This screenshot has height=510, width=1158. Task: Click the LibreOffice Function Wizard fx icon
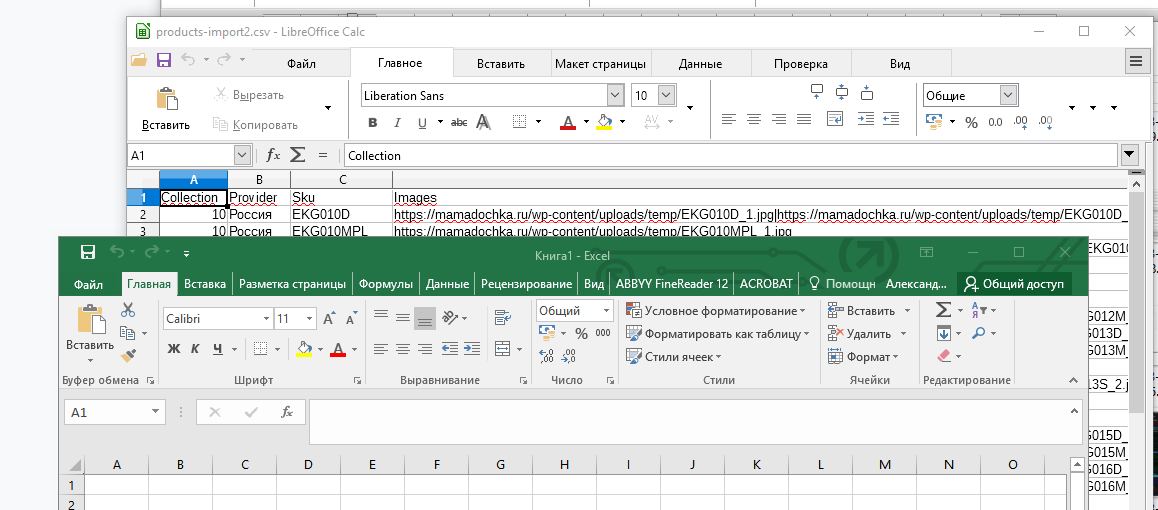point(273,155)
